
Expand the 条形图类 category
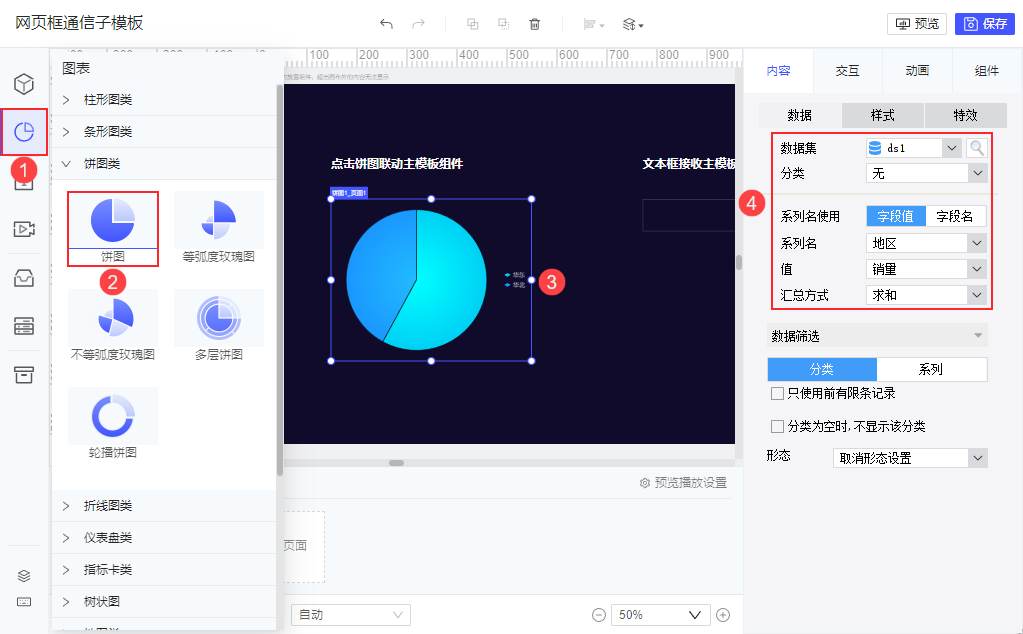(164, 132)
